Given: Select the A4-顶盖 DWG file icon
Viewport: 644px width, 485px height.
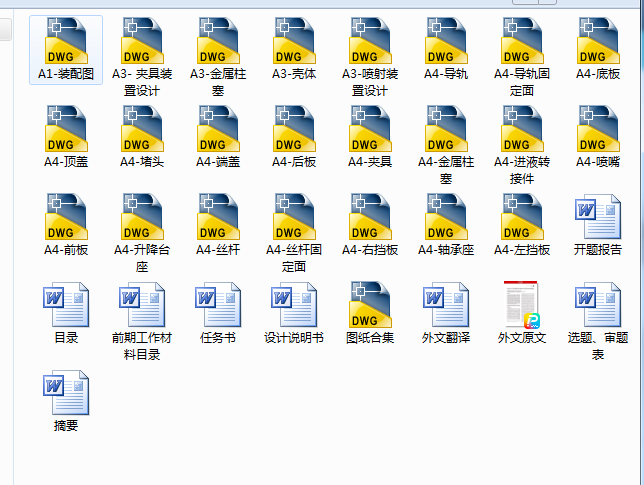Looking at the screenshot, I should tap(66, 129).
